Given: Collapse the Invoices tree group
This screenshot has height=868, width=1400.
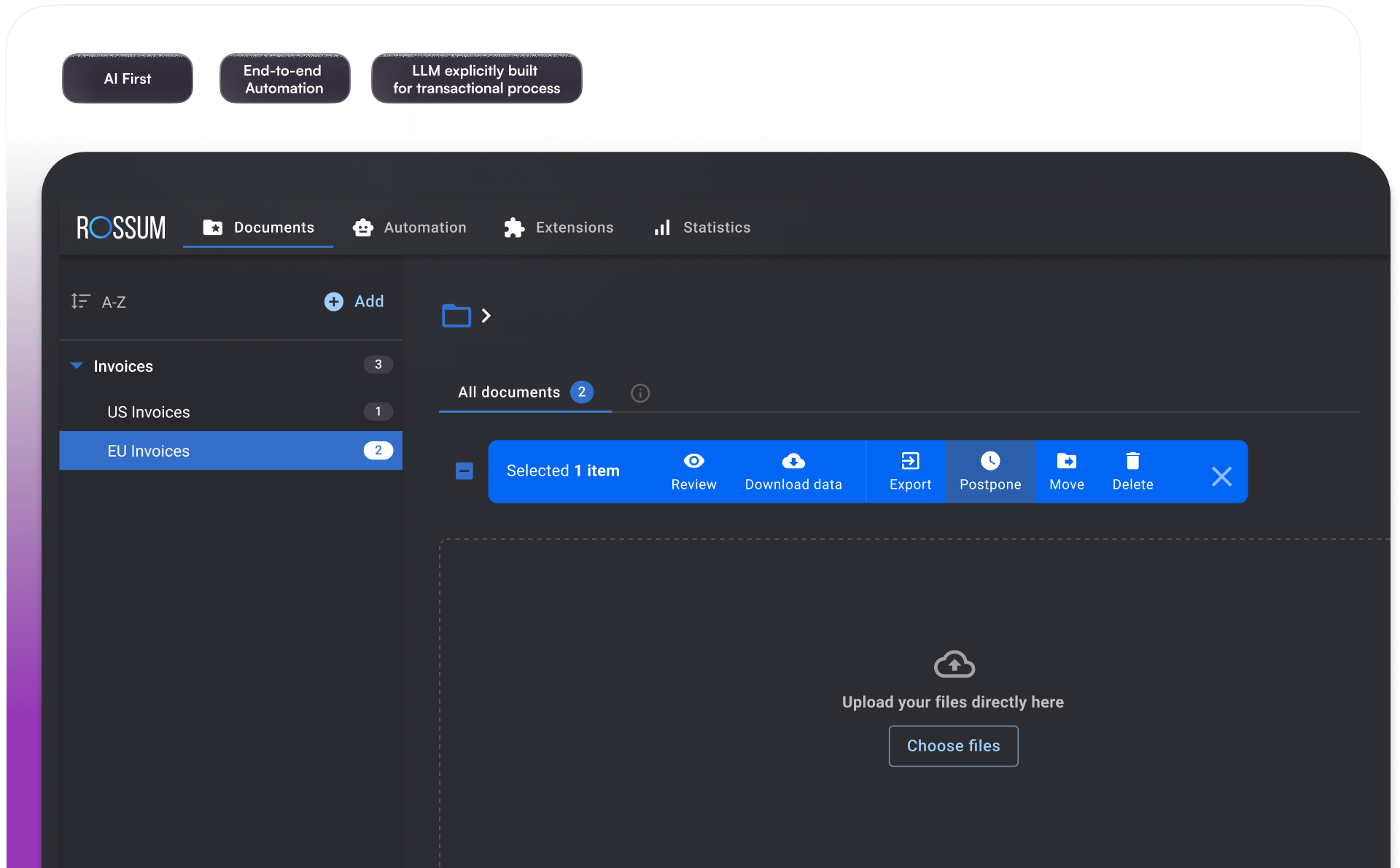Looking at the screenshot, I should pyautogui.click(x=77, y=365).
